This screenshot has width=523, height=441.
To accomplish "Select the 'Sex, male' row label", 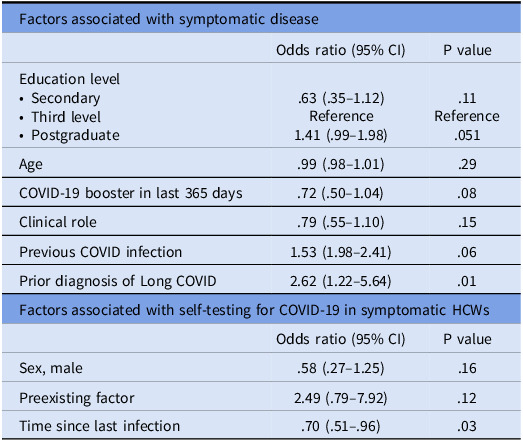I will click(x=51, y=368).
